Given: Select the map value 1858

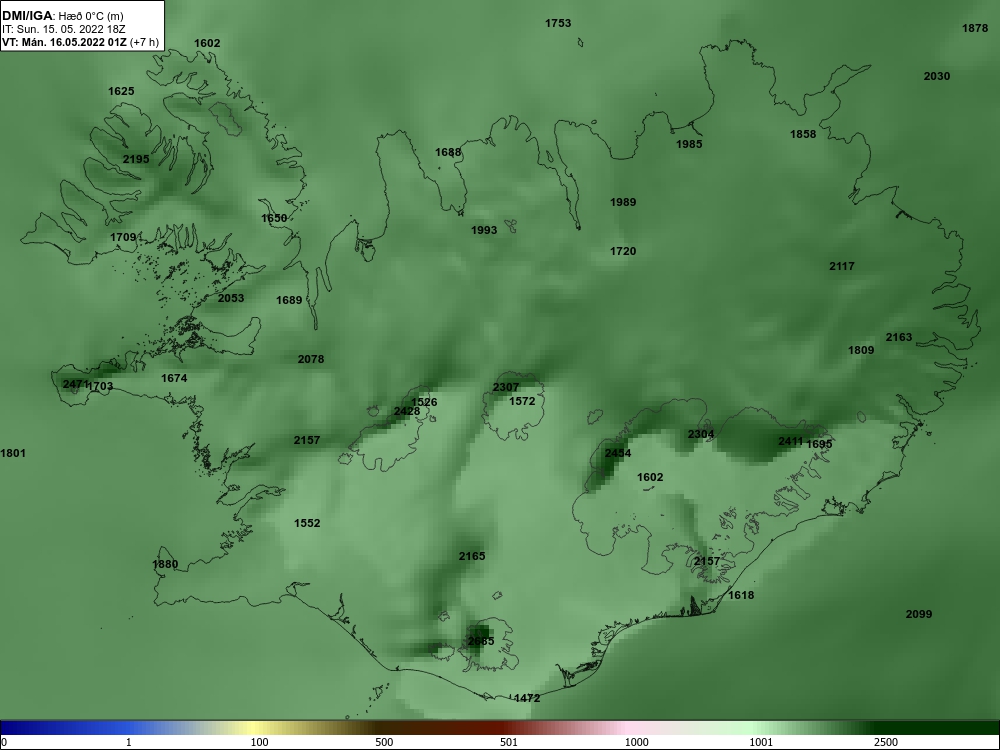Looking at the screenshot, I should (803, 134).
